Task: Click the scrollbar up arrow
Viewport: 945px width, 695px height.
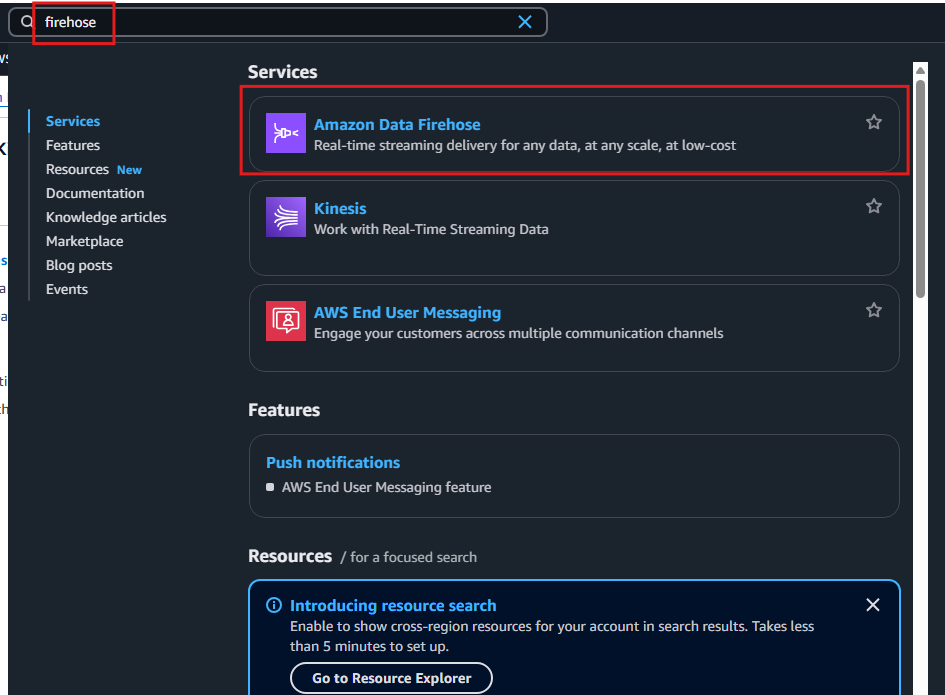Action: (x=920, y=71)
